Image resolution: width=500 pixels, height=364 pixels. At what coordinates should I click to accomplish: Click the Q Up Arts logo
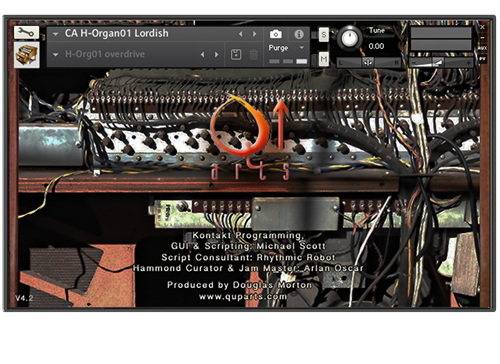click(x=250, y=138)
